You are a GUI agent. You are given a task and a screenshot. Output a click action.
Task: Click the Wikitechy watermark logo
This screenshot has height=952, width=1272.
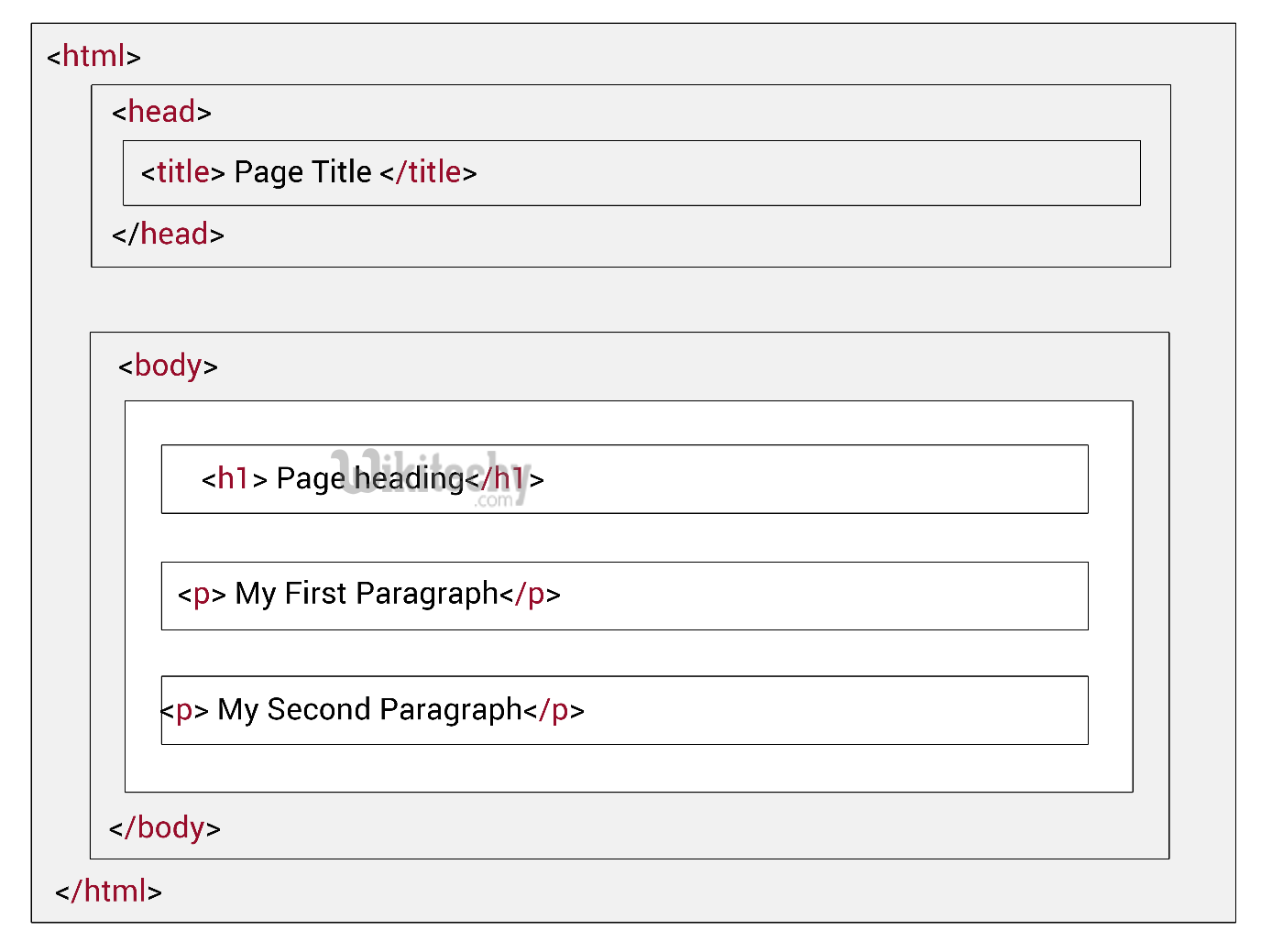[433, 475]
